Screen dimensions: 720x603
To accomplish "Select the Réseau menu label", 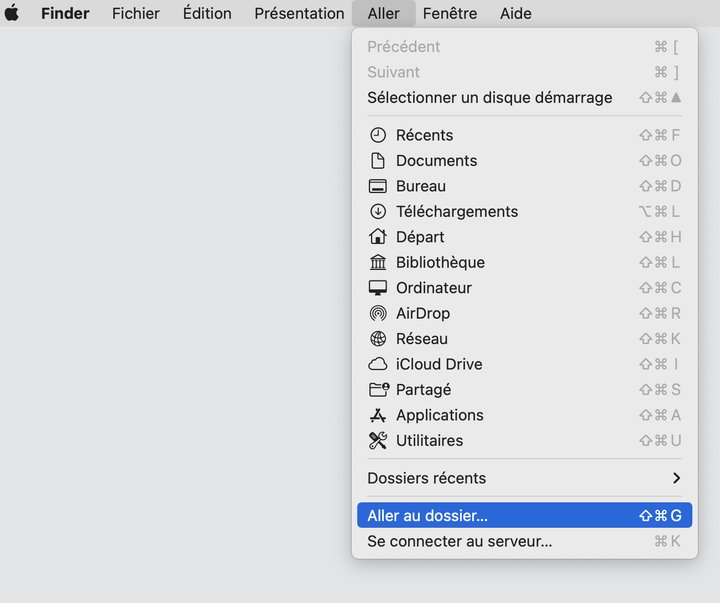I will (x=422, y=338).
